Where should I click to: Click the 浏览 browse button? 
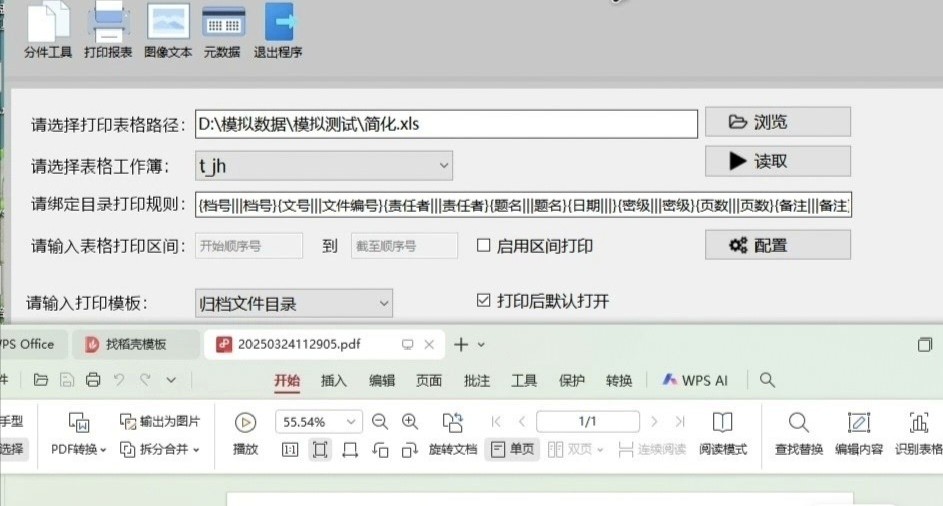click(x=778, y=122)
